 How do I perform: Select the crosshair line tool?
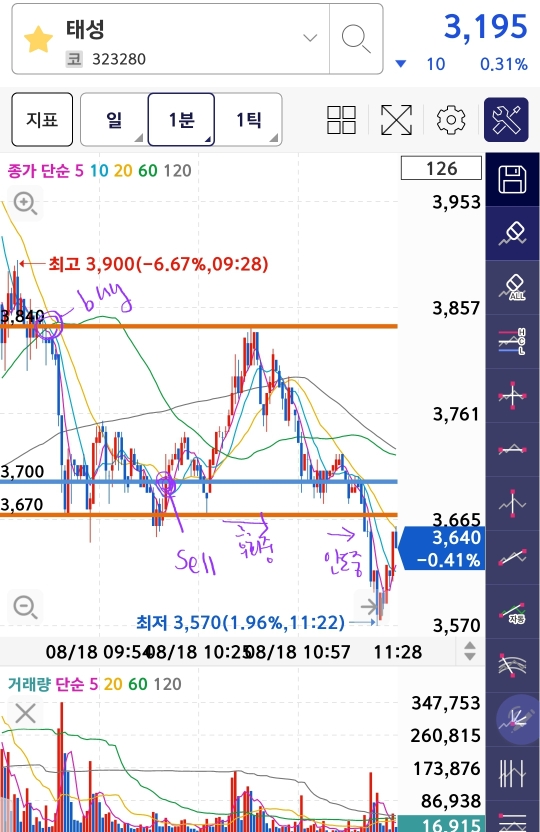click(x=512, y=396)
